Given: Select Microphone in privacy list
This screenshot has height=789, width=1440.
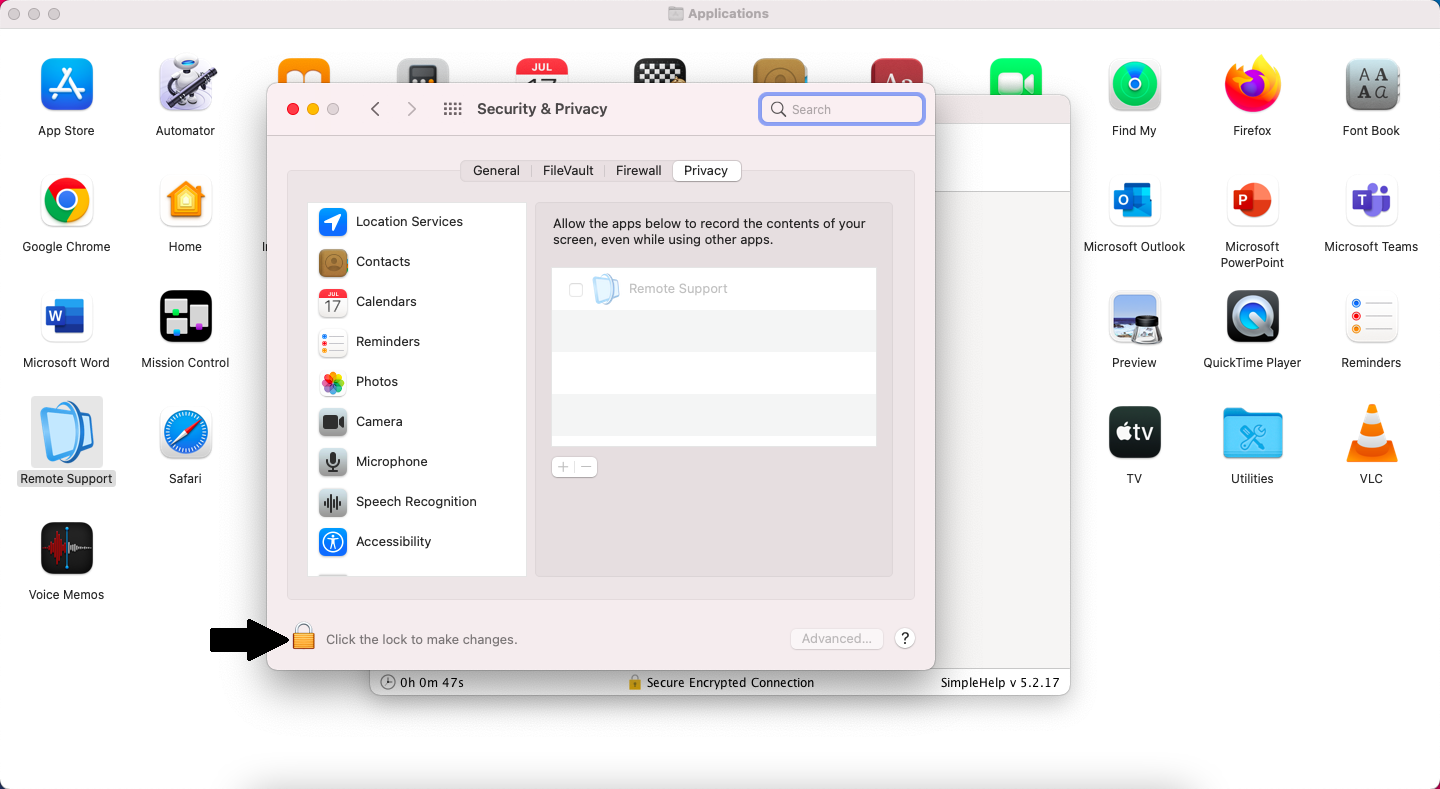Looking at the screenshot, I should [417, 462].
